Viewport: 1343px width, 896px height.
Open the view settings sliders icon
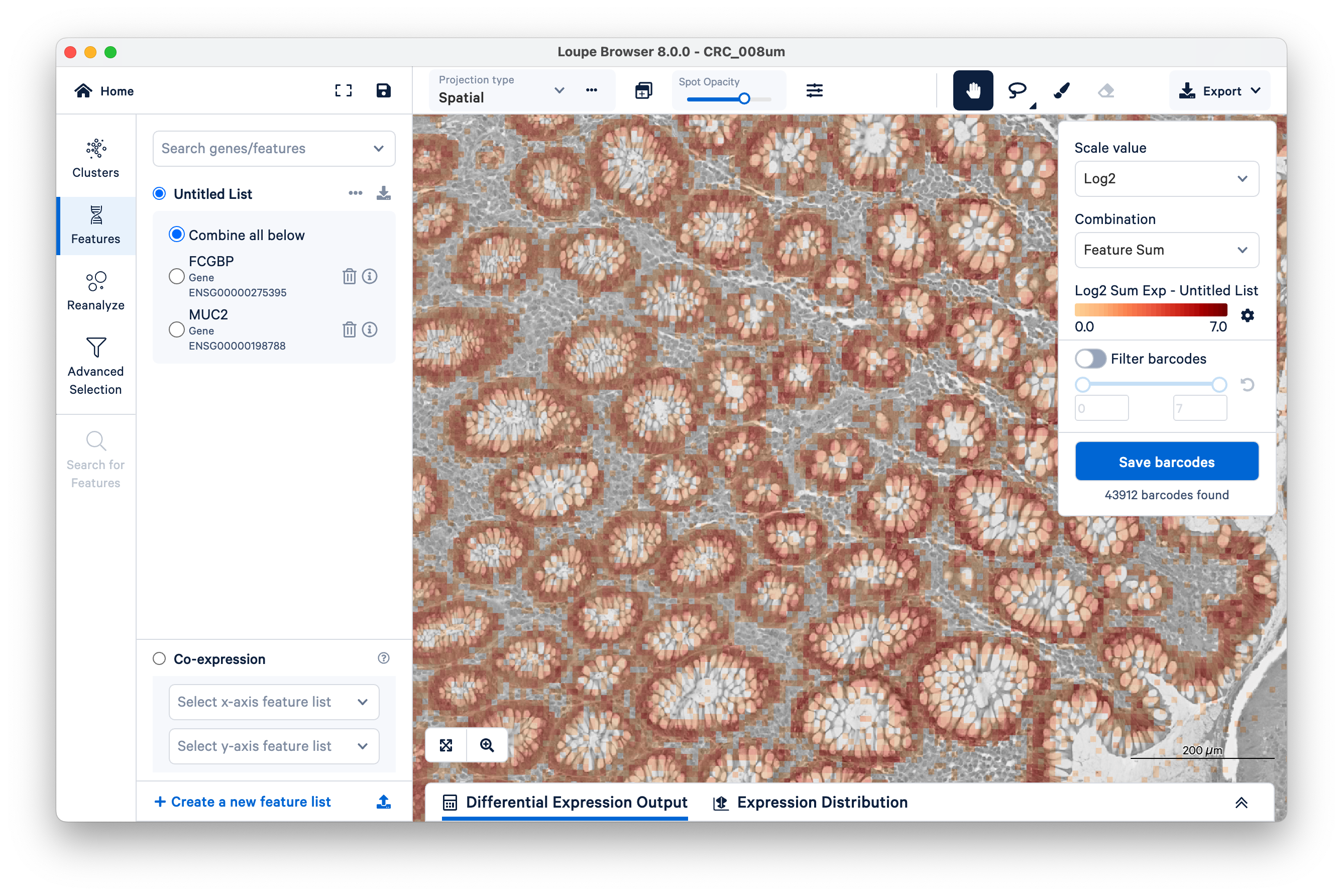814,90
